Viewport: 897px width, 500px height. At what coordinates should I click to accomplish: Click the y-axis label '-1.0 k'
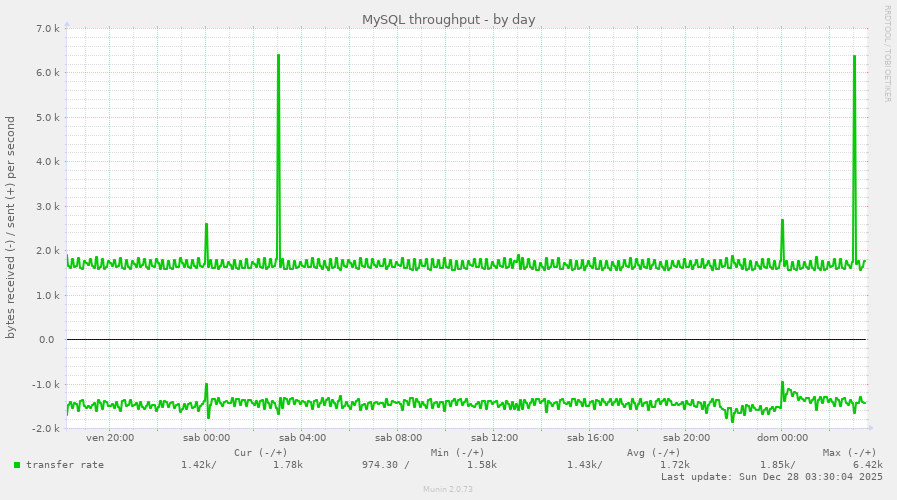pos(46,384)
